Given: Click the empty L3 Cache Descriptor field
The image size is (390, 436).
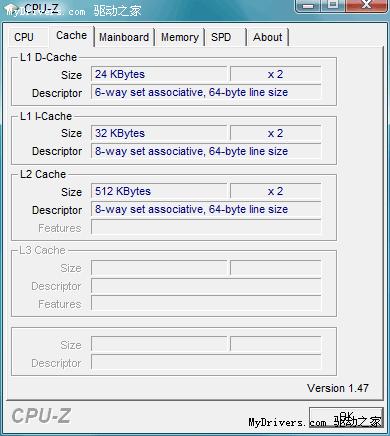Looking at the screenshot, I should pyautogui.click(x=206, y=286).
